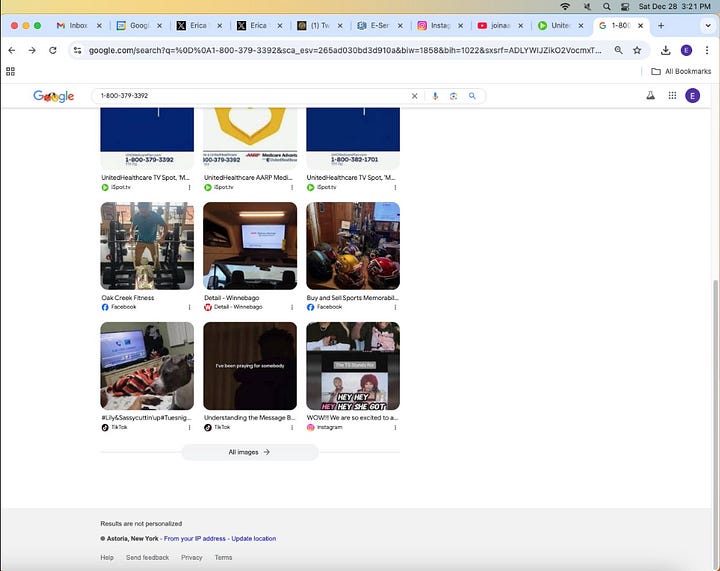This screenshot has height=571, width=720.
Task: Open Search Labs flask icon
Action: (x=651, y=95)
